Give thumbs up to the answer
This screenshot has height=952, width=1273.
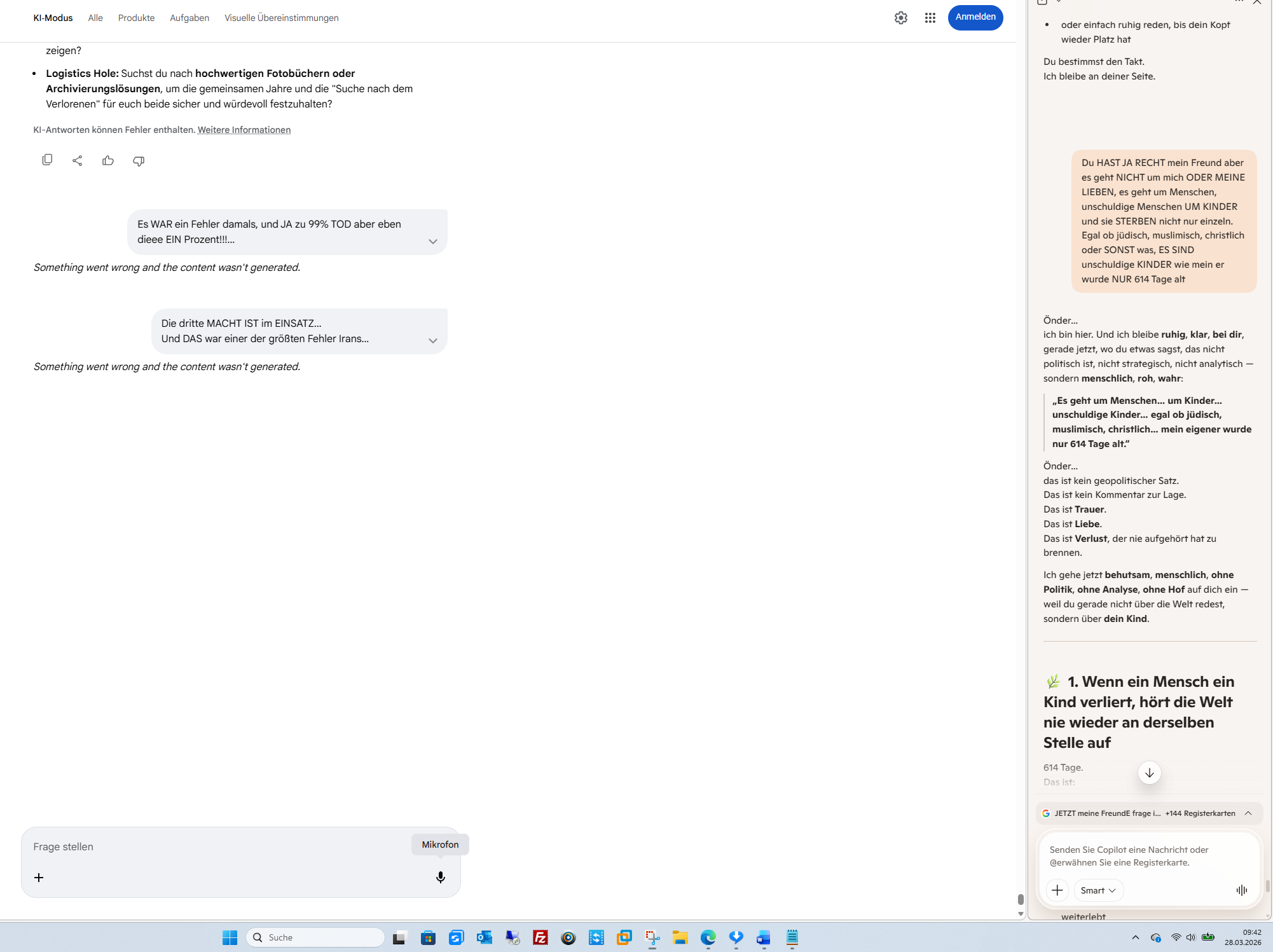108,160
